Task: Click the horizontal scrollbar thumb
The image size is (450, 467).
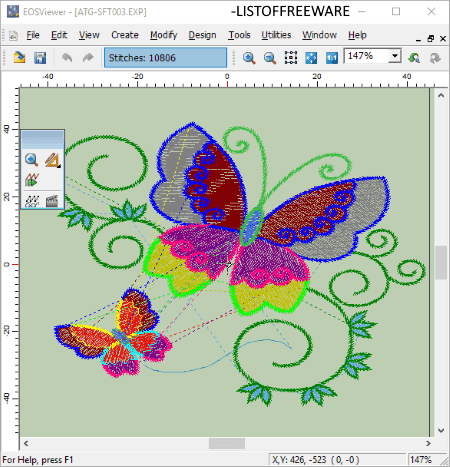Action: click(227, 443)
